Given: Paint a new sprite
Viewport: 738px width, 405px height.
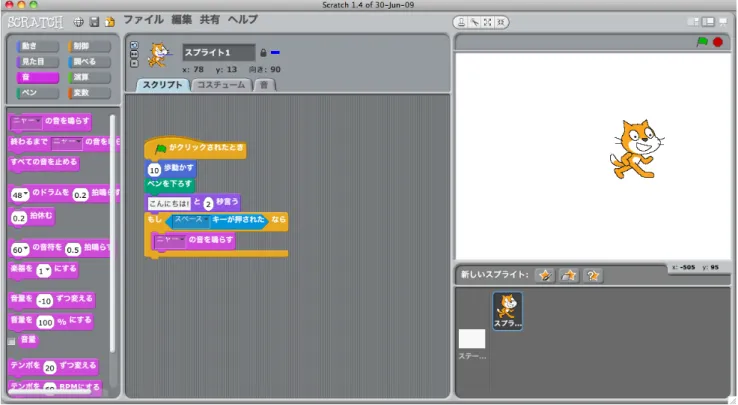Looking at the screenshot, I should point(545,275).
